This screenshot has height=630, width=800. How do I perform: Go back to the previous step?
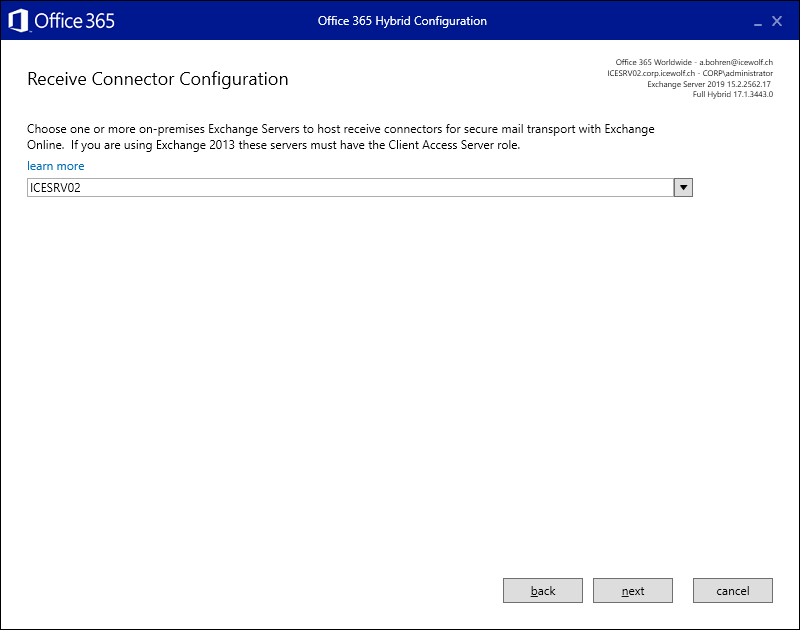542,590
